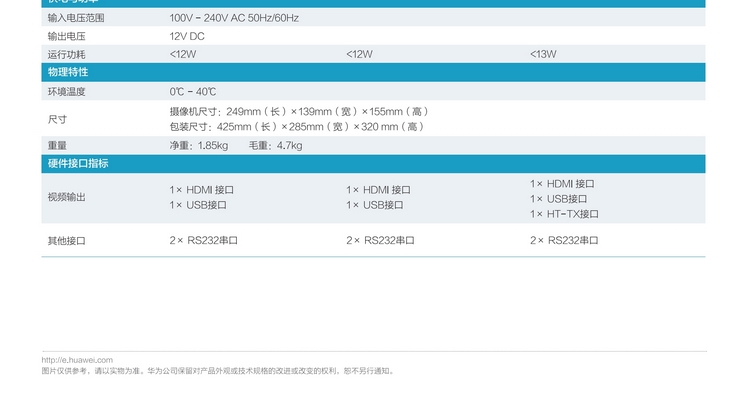Select the <13W power consumption value

pos(543,53)
